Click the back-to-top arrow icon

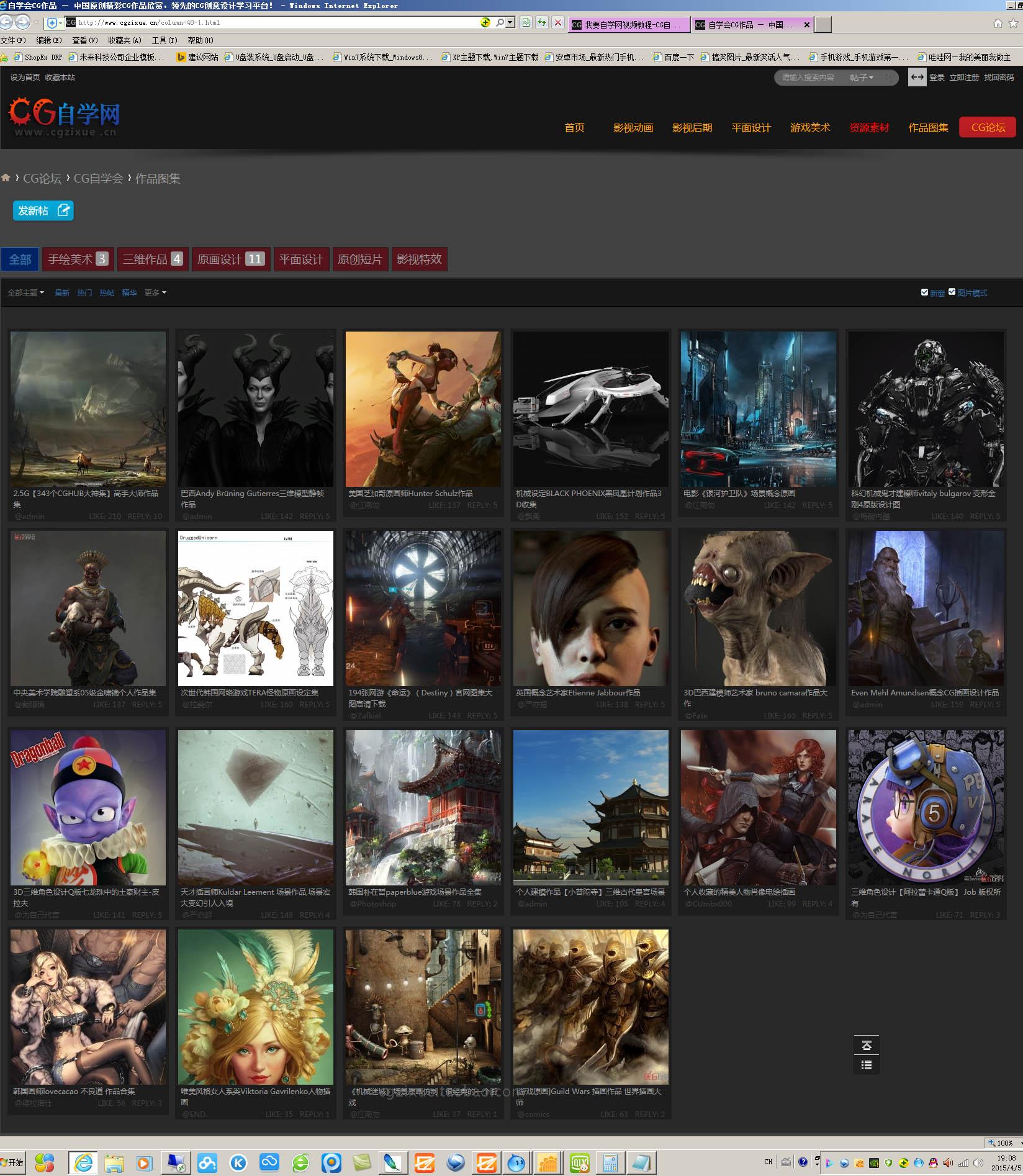coord(867,1046)
